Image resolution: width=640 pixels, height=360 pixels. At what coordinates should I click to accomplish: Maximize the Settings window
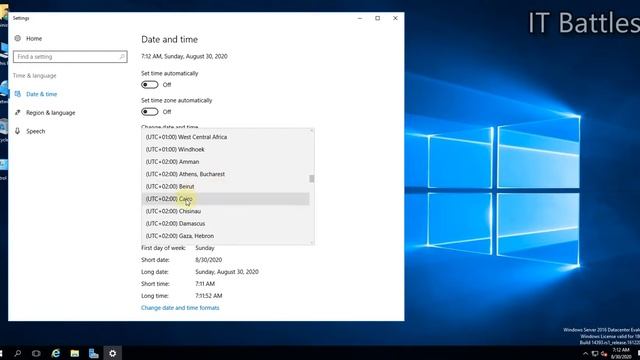pos(378,18)
